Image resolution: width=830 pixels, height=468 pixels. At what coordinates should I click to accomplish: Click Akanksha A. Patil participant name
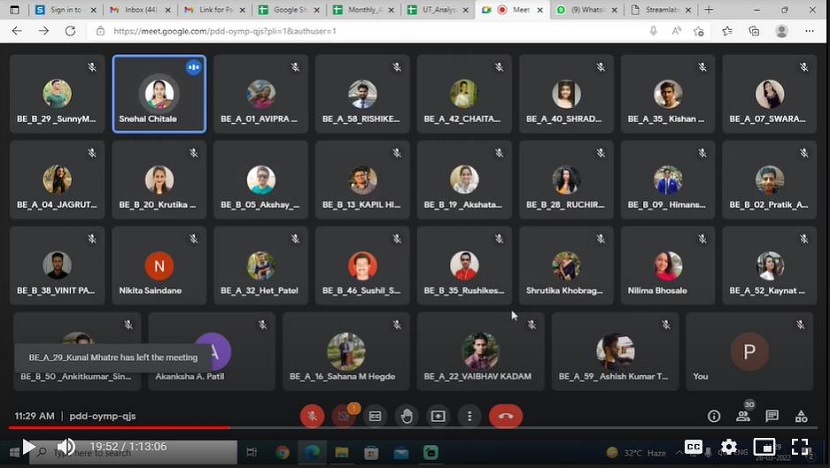(x=190, y=376)
